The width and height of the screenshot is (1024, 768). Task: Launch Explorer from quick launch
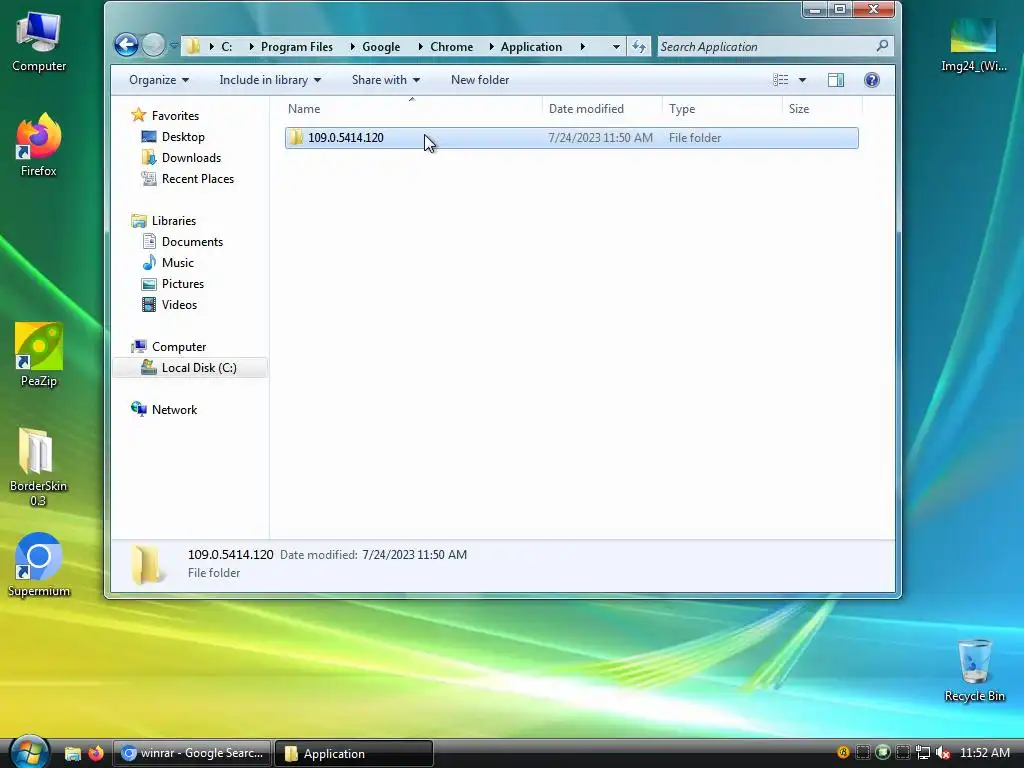pos(72,754)
